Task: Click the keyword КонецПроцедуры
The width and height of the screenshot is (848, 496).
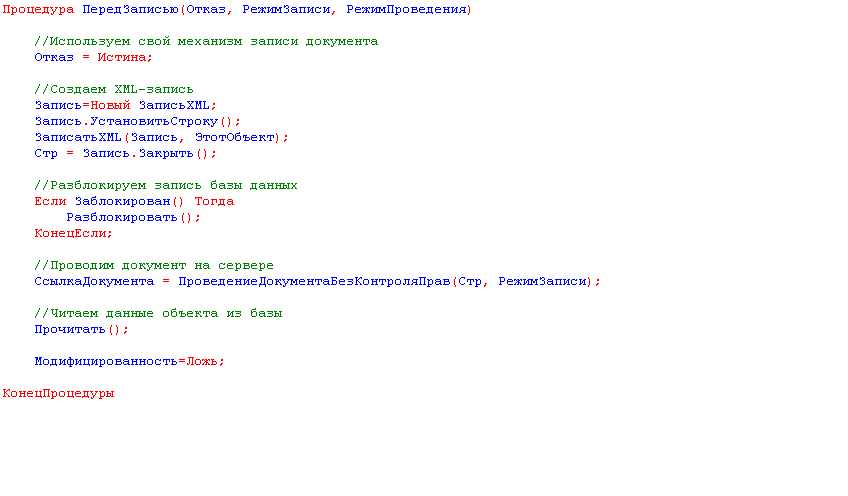Action: coord(58,394)
